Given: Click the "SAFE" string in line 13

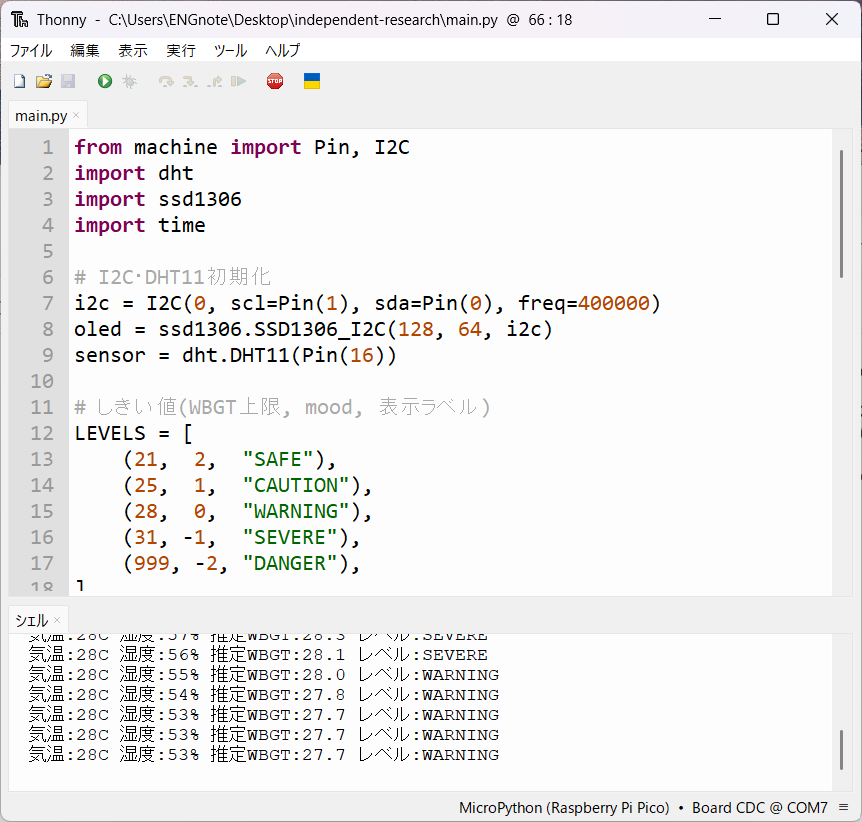Looking at the screenshot, I should coord(278,459).
